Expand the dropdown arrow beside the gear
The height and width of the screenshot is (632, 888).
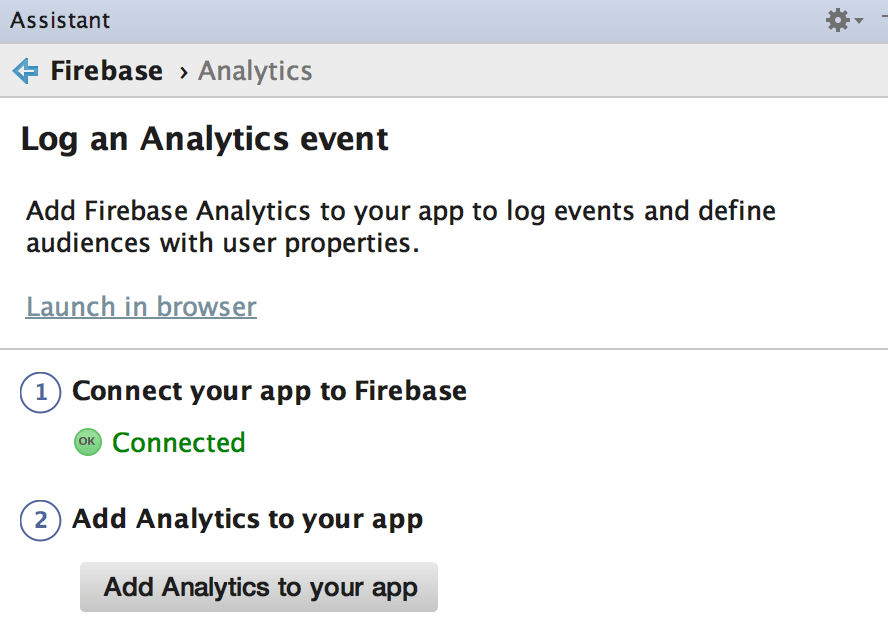click(x=859, y=20)
